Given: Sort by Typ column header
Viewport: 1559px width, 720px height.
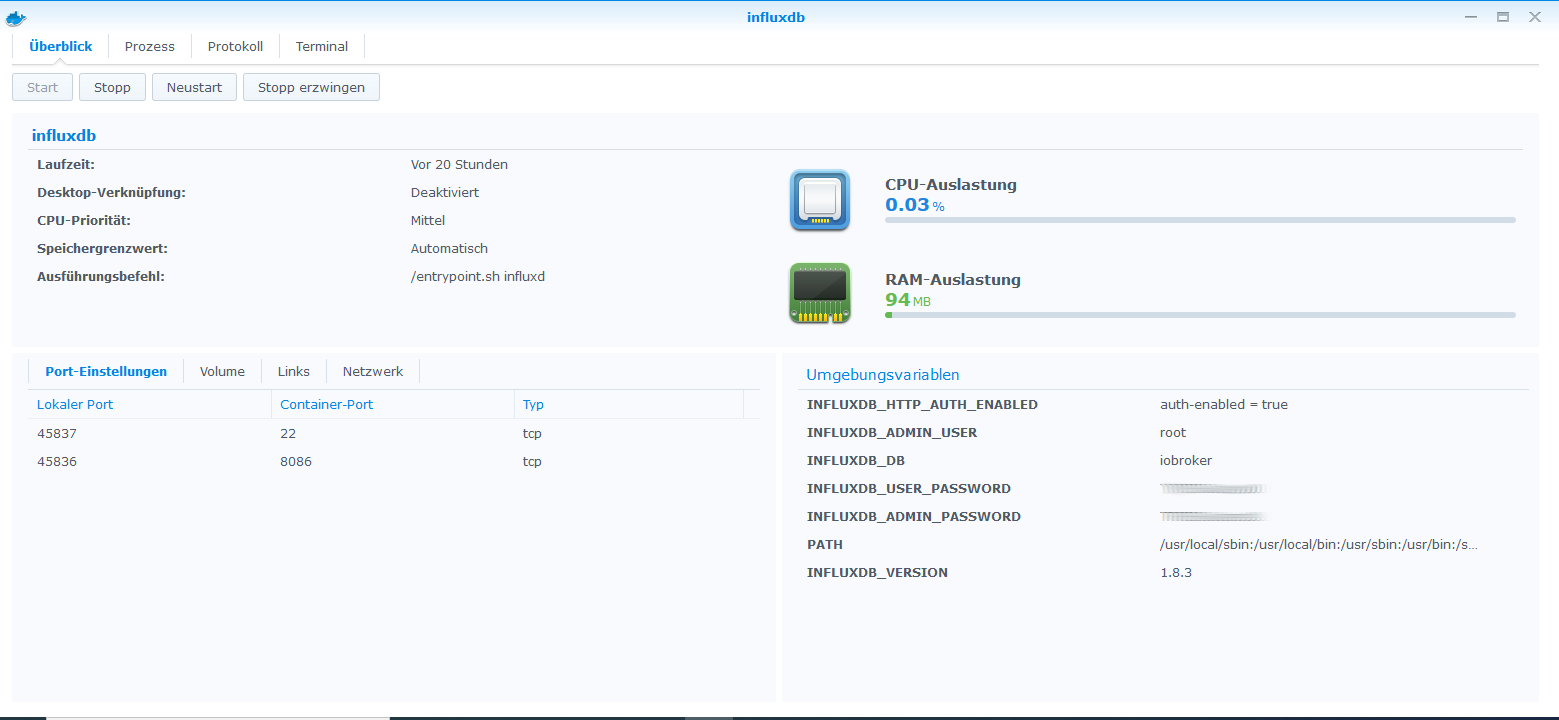Looking at the screenshot, I should pos(629,404).
